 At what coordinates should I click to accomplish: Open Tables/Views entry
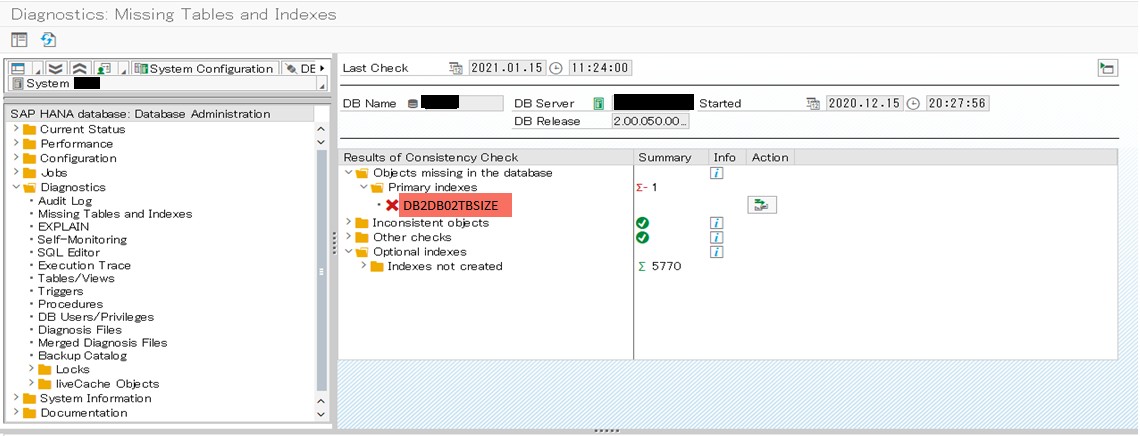tap(76, 278)
